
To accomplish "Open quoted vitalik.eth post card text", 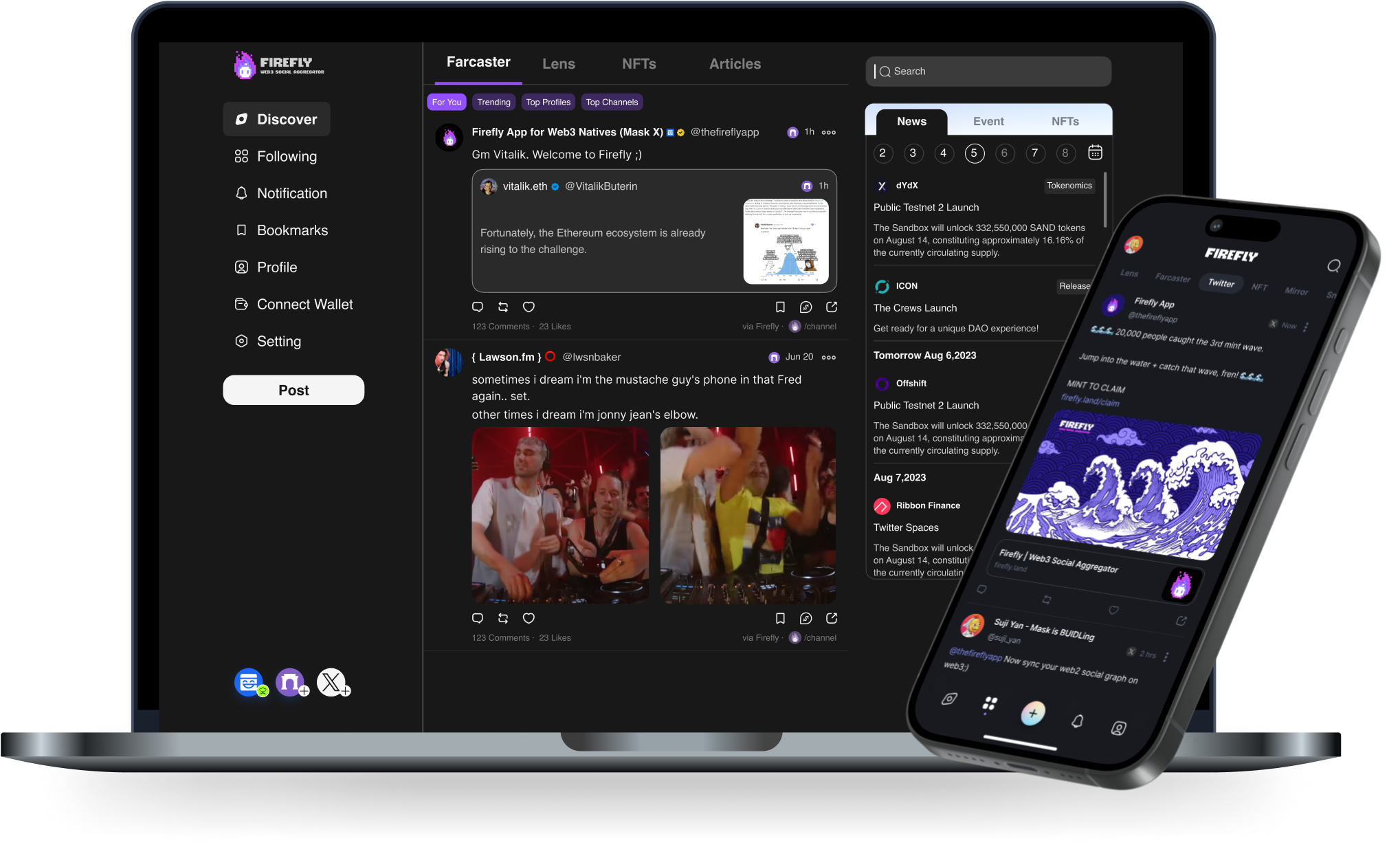I will (x=593, y=241).
